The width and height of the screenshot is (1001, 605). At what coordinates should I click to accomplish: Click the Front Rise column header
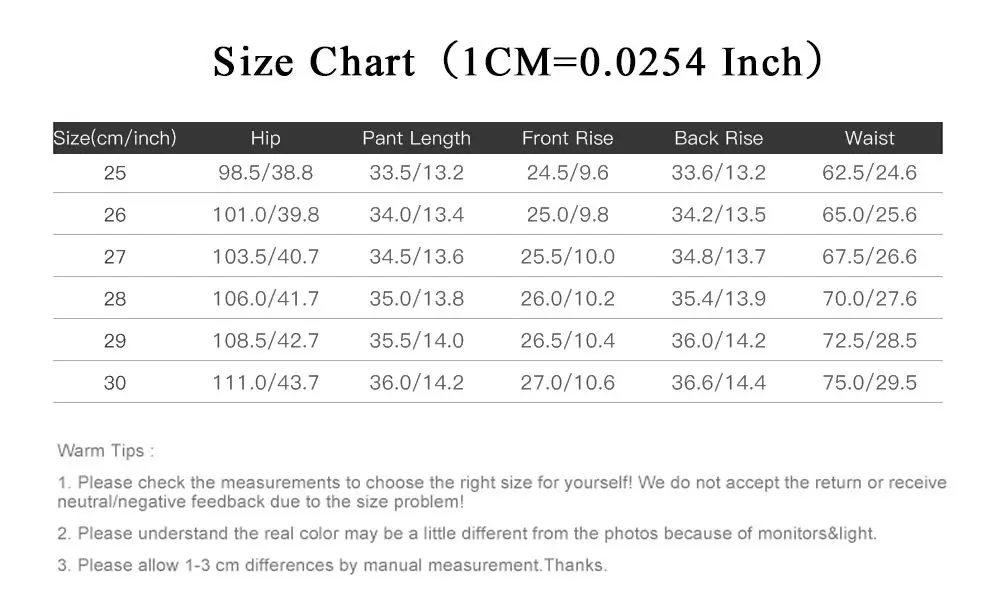pos(568,138)
